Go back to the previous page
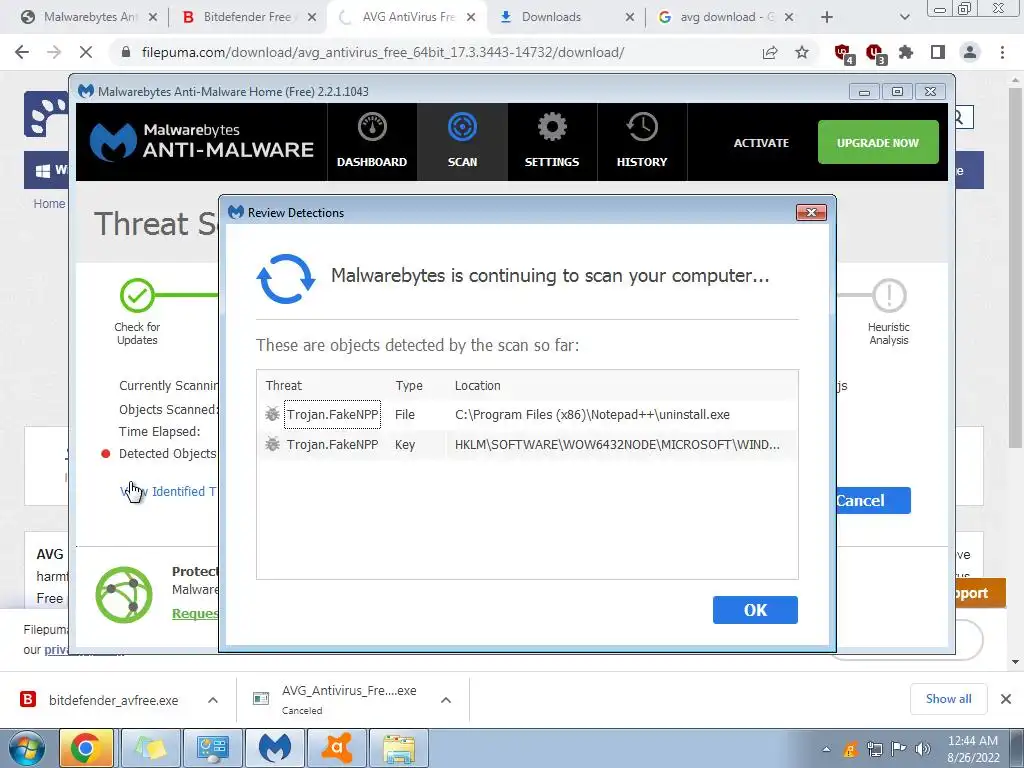This screenshot has width=1024, height=768. coord(22,52)
